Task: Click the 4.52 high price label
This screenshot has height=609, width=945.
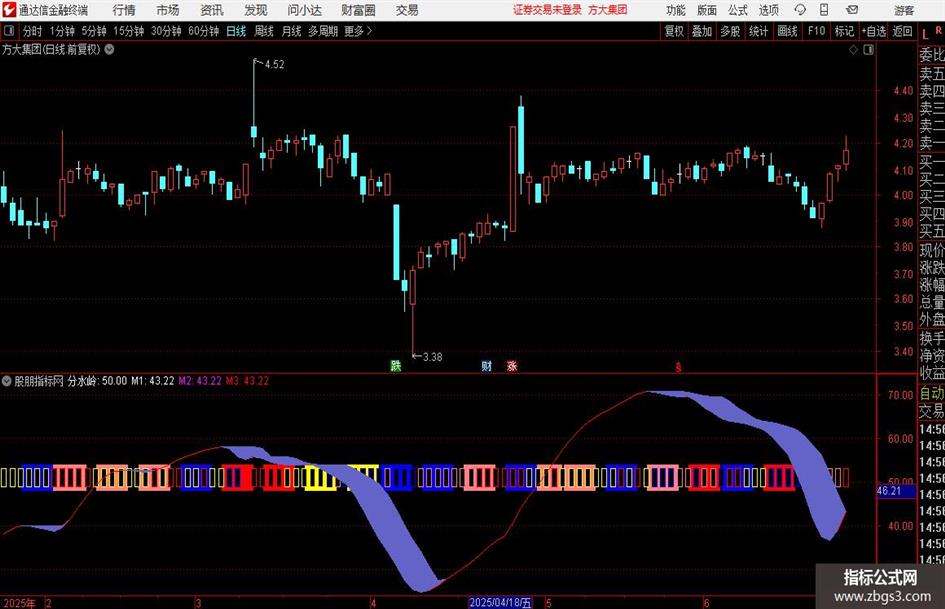Action: pyautogui.click(x=274, y=65)
